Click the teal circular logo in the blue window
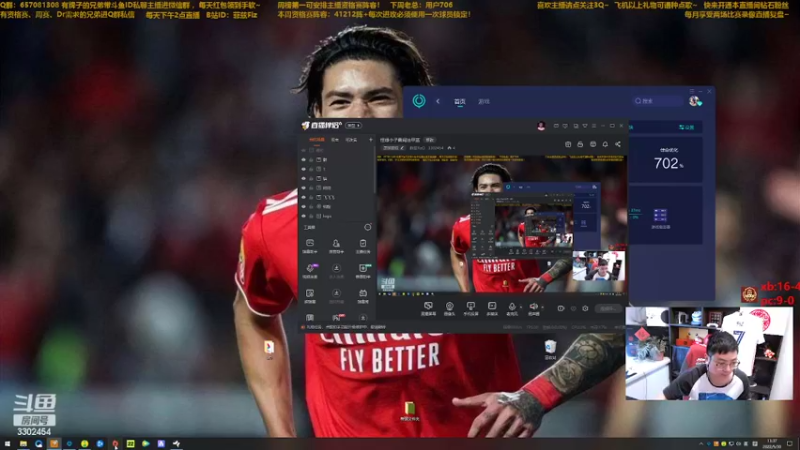The image size is (800, 450). coord(419,101)
